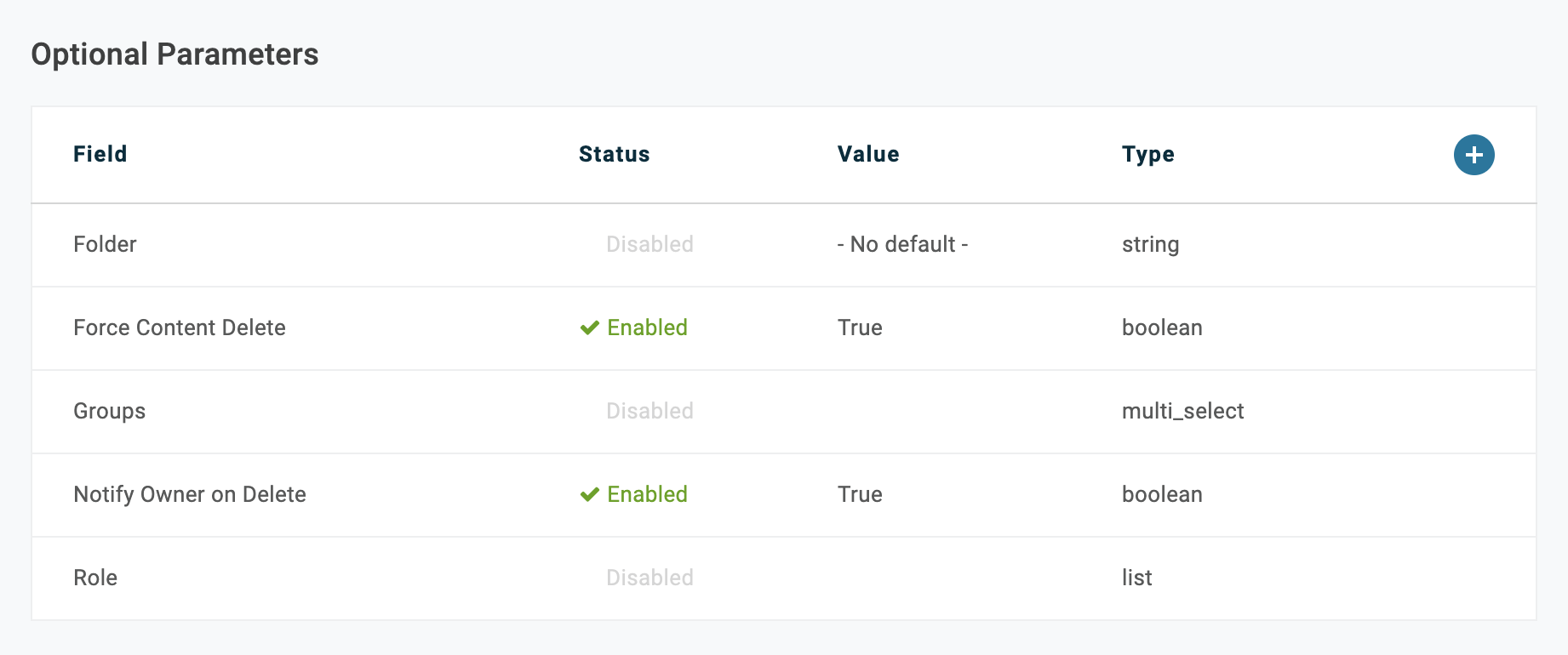Select the Role field name
The width and height of the screenshot is (1568, 655).
tap(95, 578)
